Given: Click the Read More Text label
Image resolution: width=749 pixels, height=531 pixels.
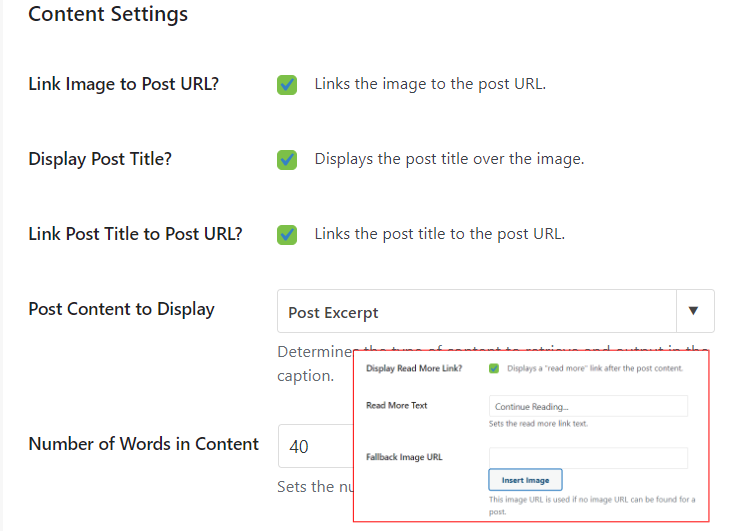Looking at the screenshot, I should pyautogui.click(x=396, y=405).
